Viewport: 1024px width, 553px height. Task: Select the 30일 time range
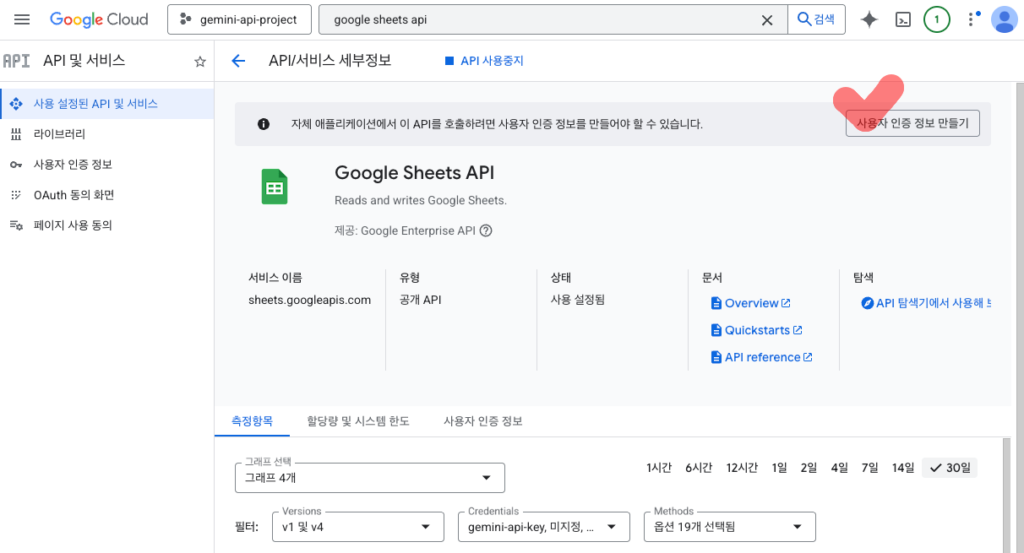(952, 468)
